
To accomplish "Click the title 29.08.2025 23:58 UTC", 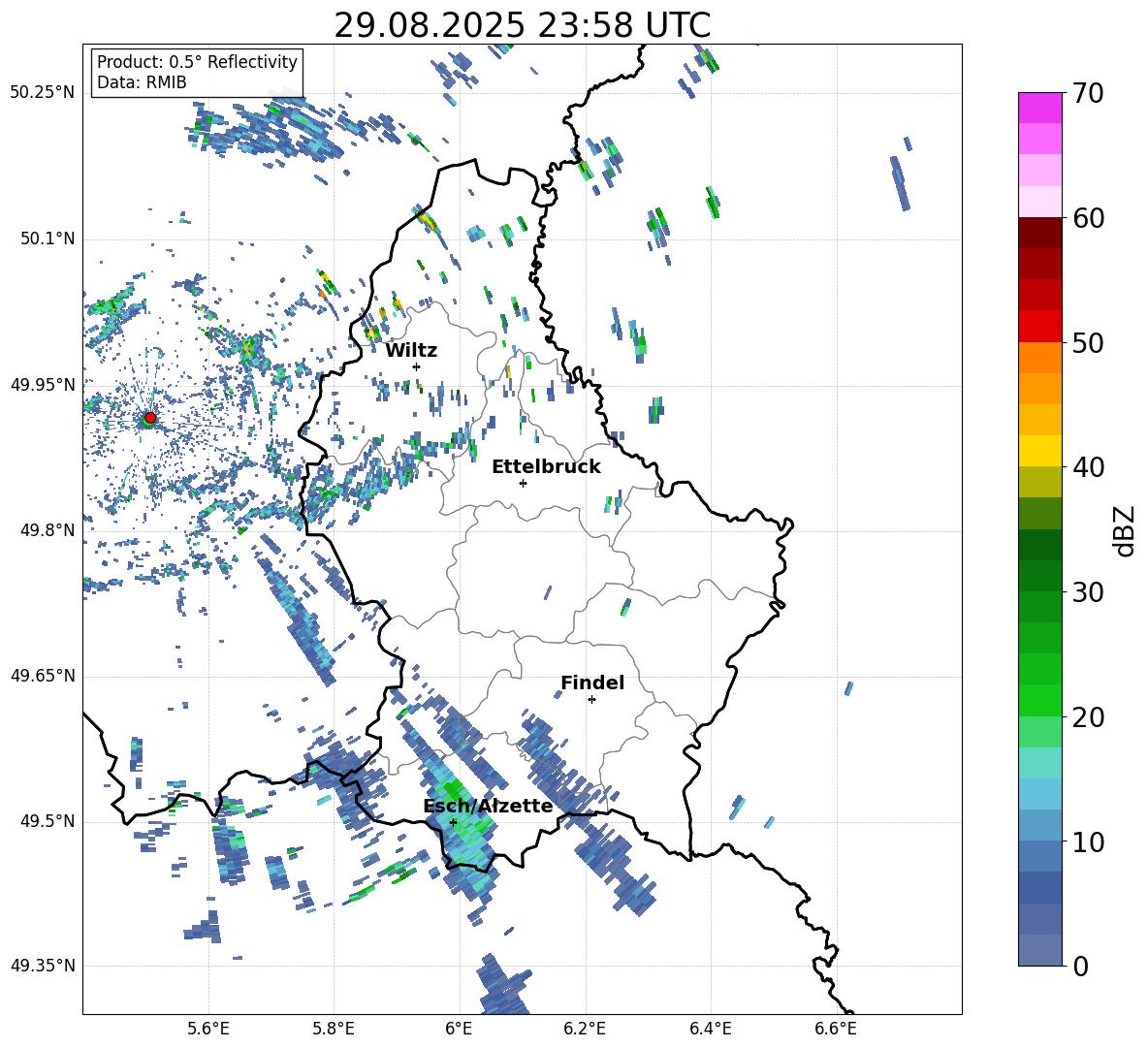I will tap(523, 25).
